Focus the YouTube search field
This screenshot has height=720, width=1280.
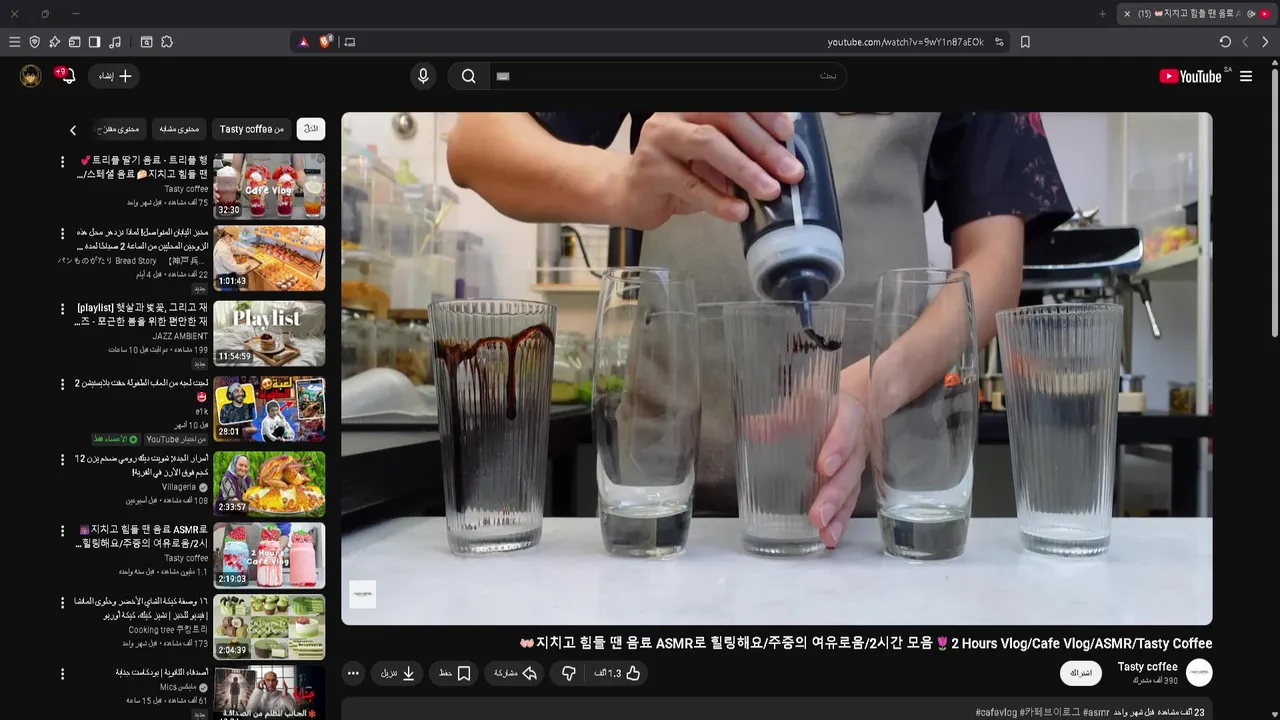(x=668, y=76)
